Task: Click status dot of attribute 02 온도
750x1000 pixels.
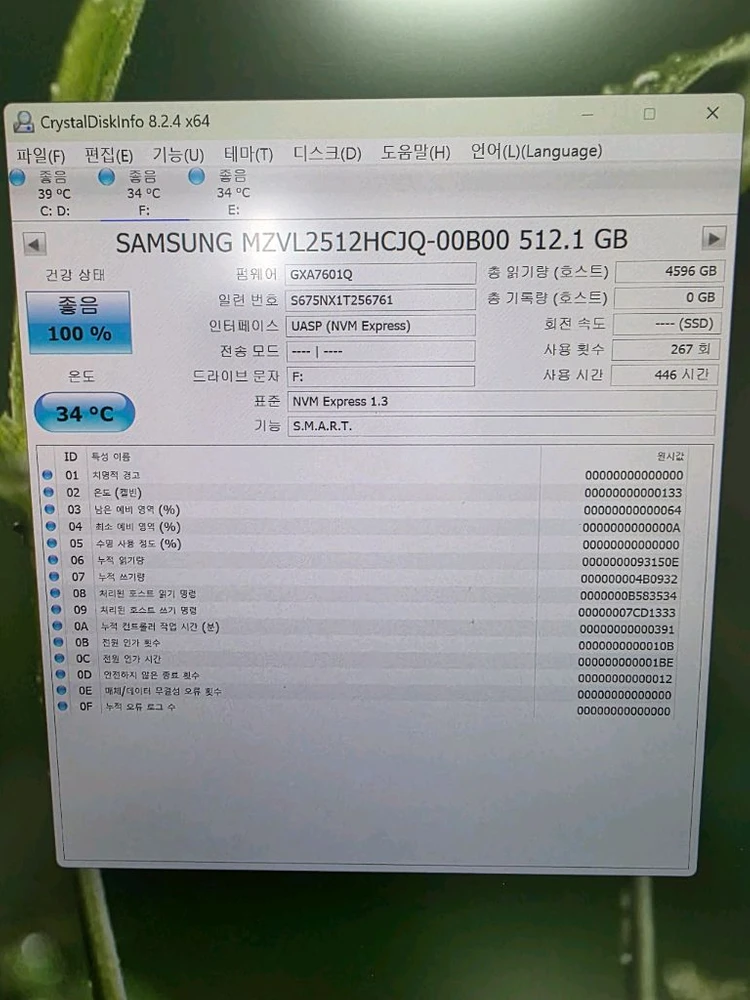Action: [48, 492]
